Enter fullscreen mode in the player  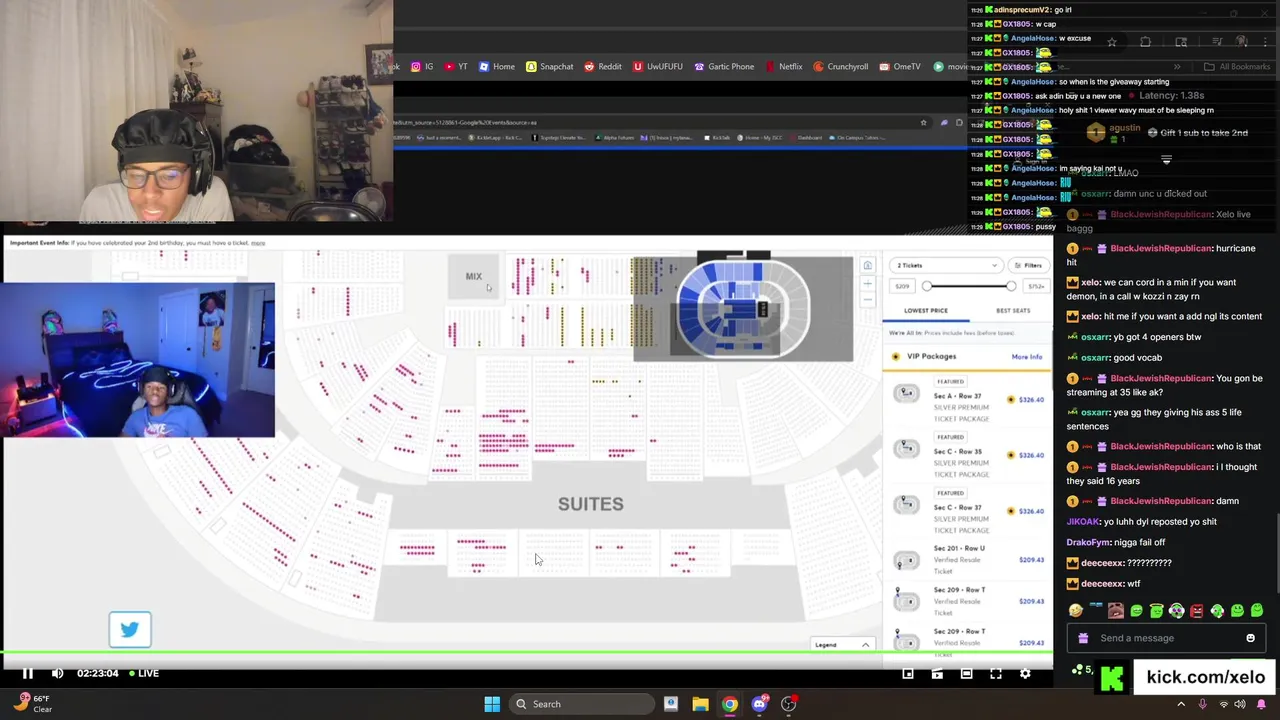[996, 674]
